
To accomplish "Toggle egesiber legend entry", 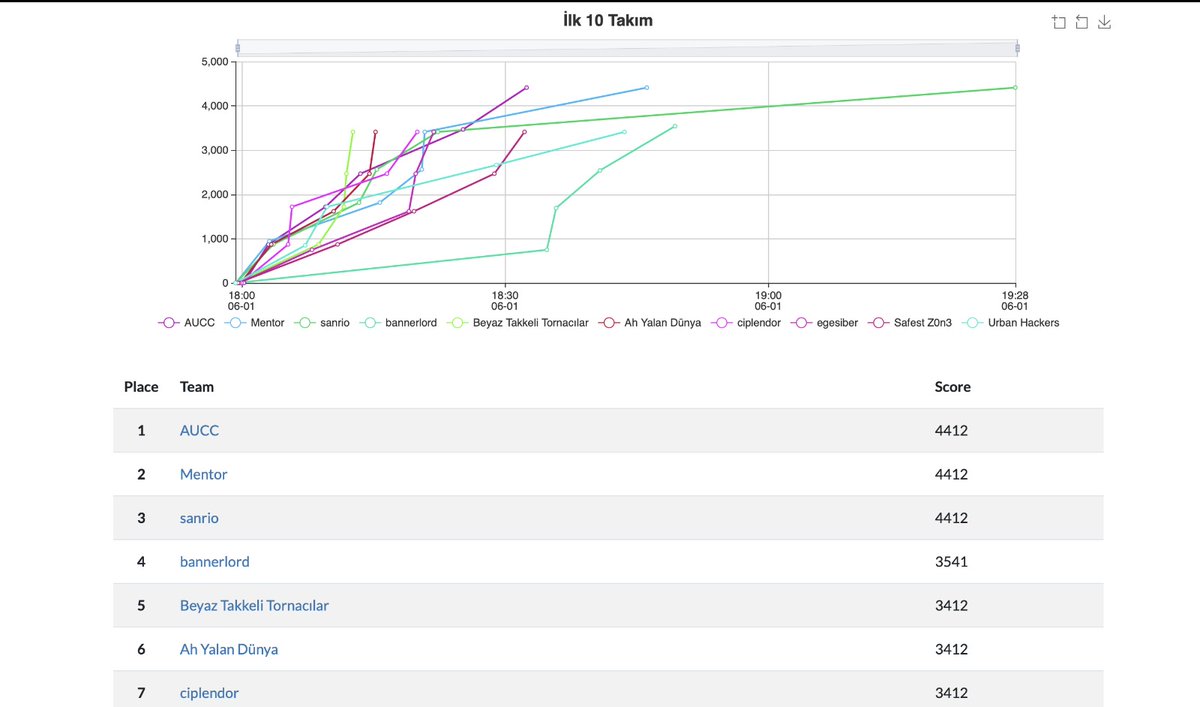I will (x=823, y=323).
